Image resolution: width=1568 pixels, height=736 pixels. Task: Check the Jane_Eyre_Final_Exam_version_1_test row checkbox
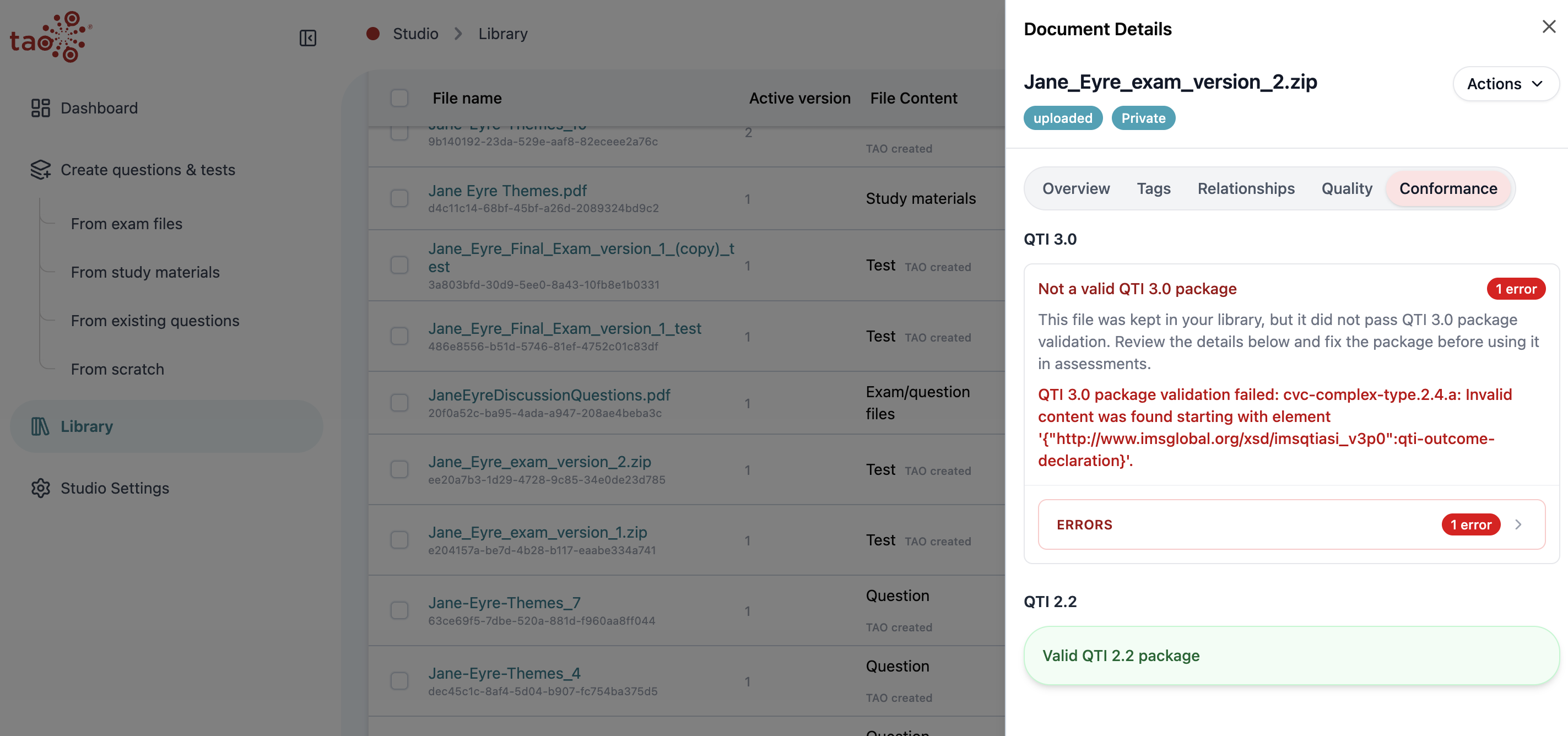point(399,336)
